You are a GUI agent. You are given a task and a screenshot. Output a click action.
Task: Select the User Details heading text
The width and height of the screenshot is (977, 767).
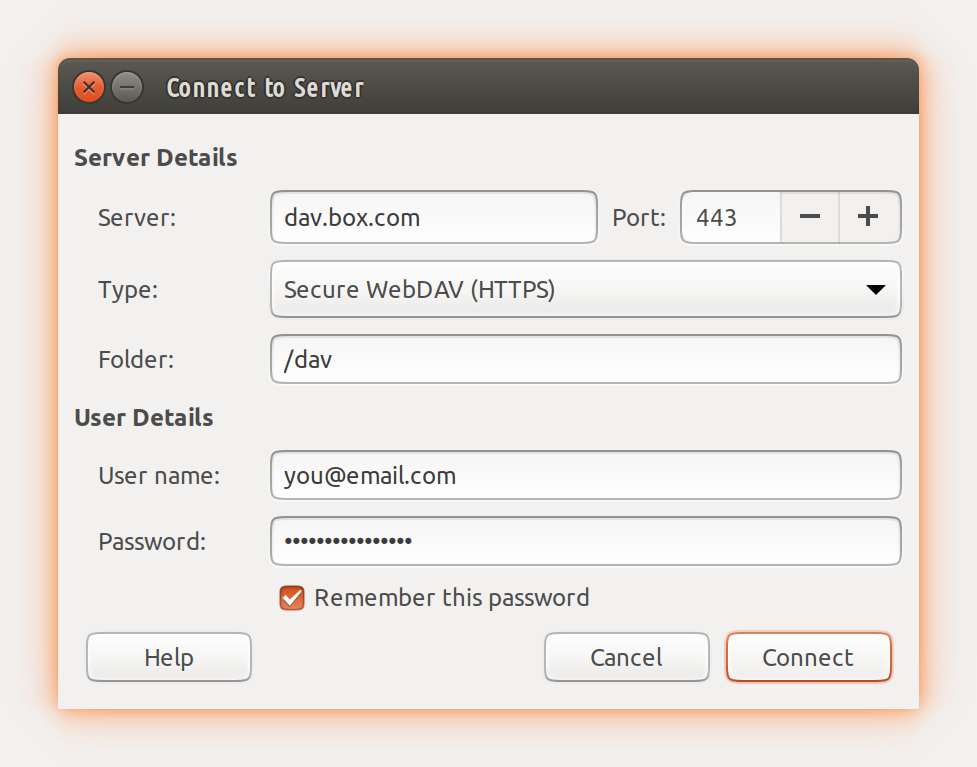[x=144, y=417]
